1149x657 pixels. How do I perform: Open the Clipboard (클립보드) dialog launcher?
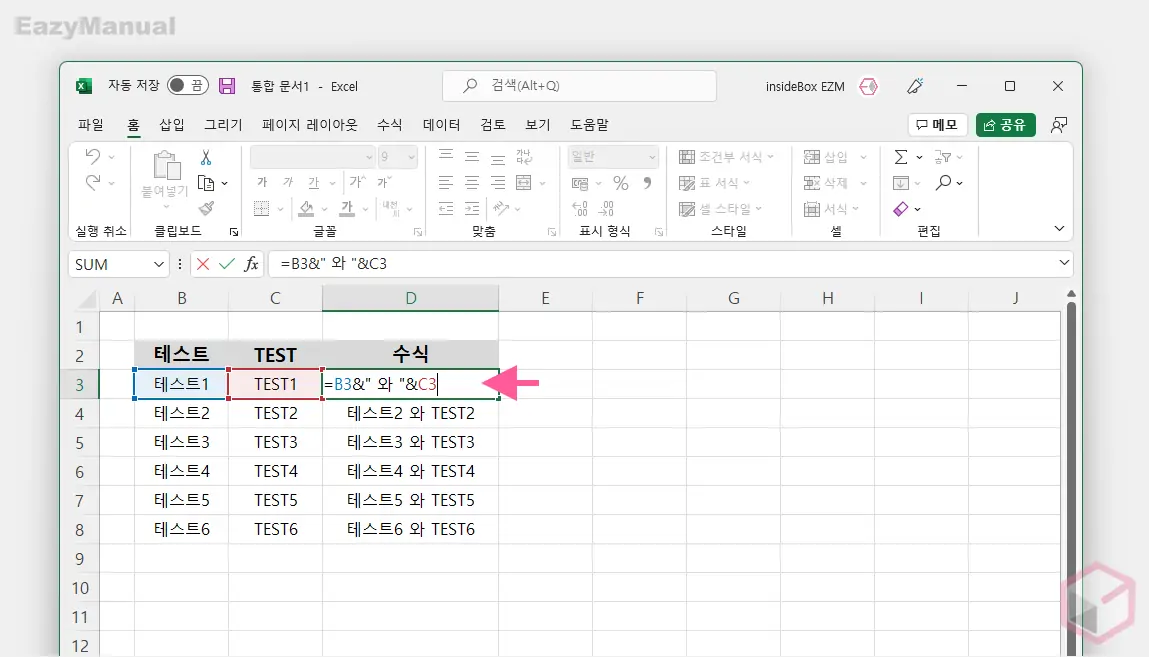point(234,232)
